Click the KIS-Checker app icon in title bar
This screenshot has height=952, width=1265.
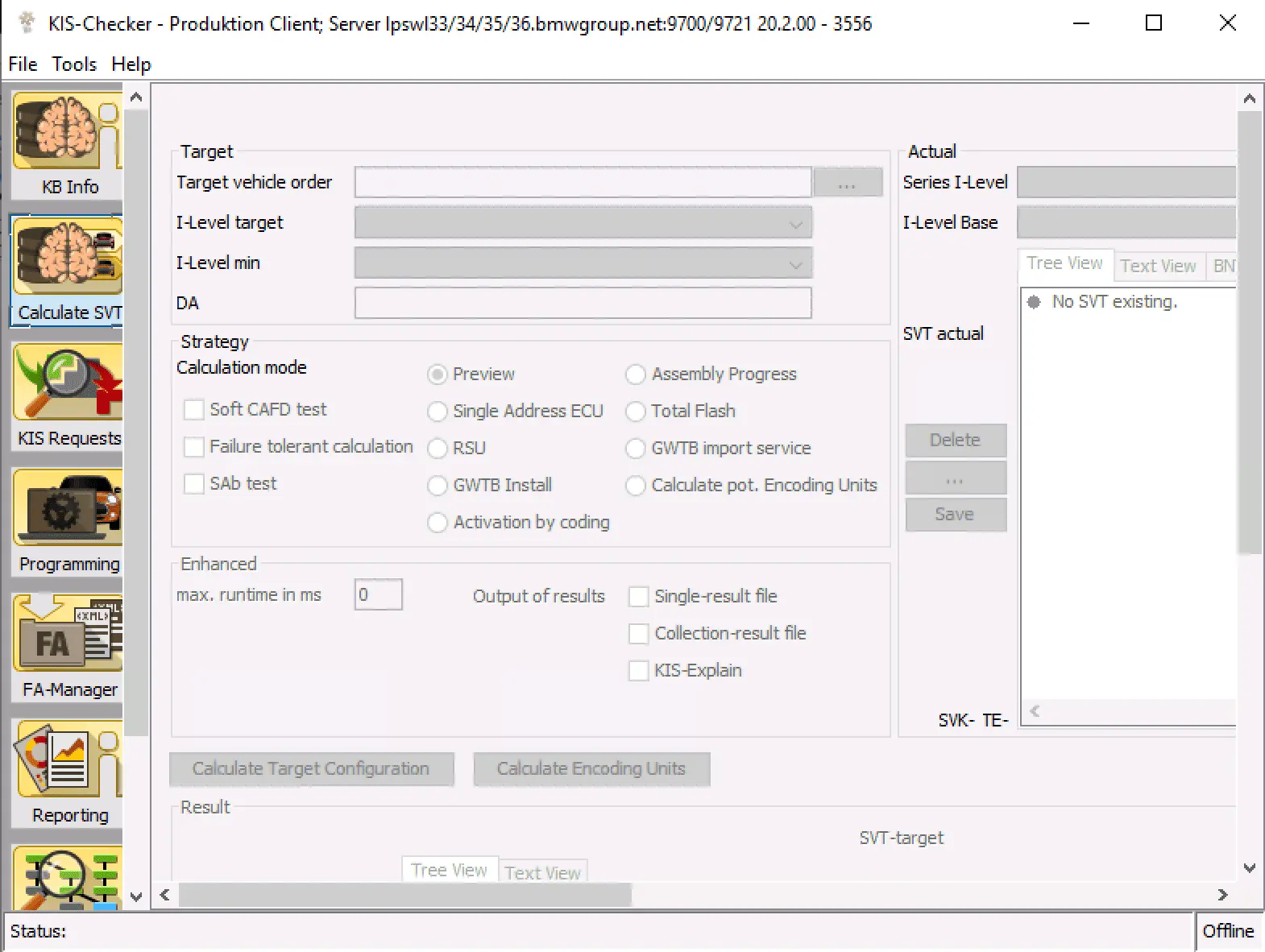click(26, 23)
